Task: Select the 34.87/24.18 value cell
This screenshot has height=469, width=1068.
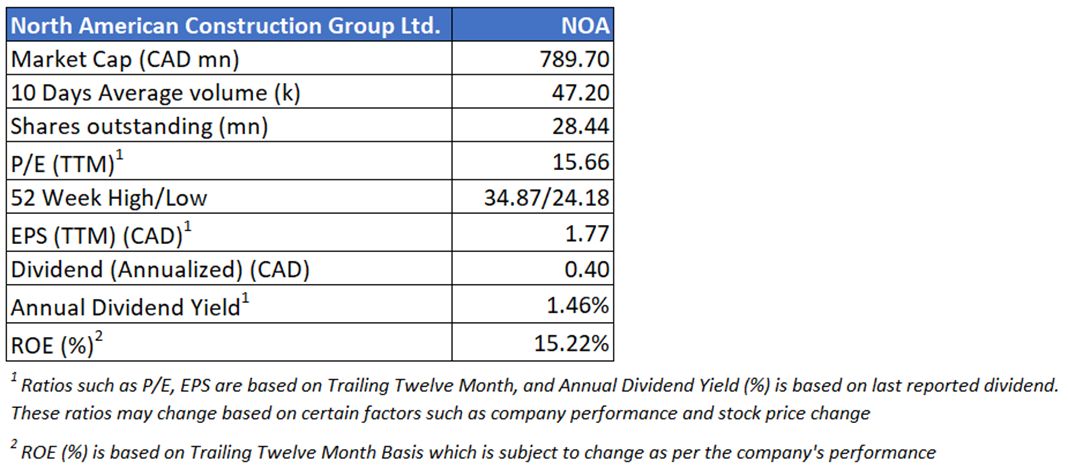Action: pos(548,198)
